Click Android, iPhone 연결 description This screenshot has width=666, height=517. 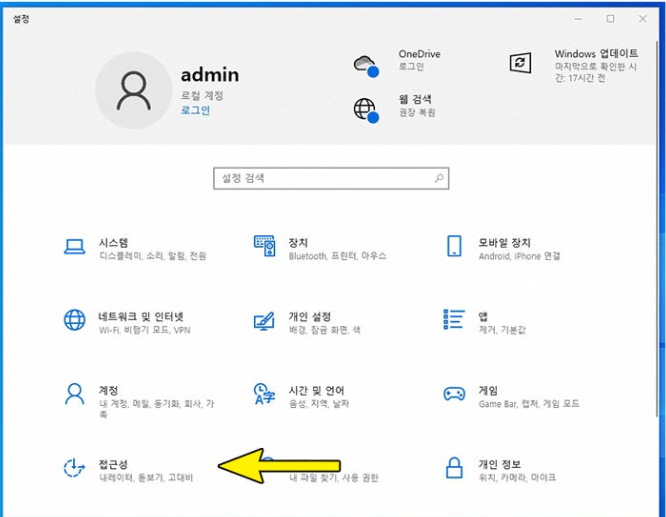[x=519, y=256]
